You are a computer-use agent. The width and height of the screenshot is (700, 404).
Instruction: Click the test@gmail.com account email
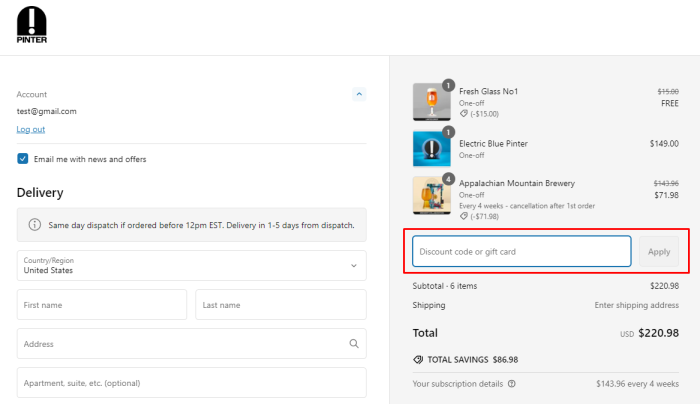tap(46, 111)
